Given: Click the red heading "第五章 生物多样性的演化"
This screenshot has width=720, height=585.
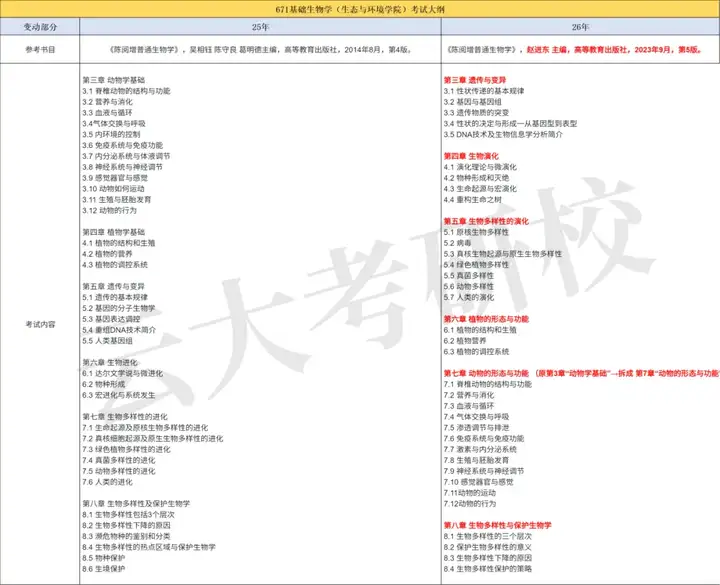Looking at the screenshot, I should tap(486, 221).
